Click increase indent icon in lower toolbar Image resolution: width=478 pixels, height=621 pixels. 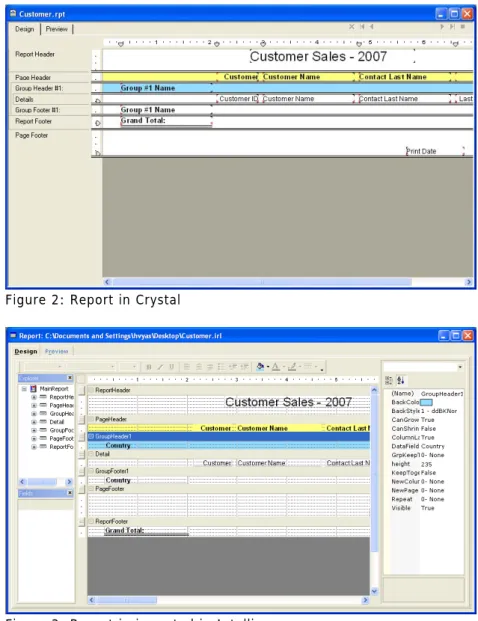[245, 367]
